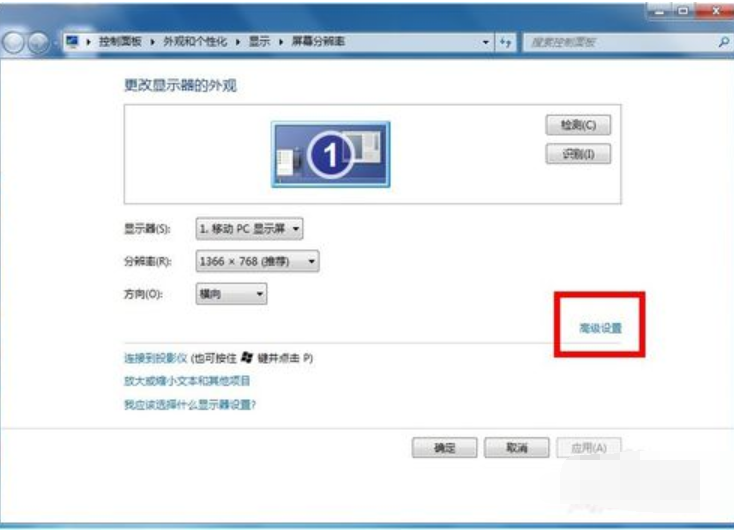This screenshot has width=734, height=531.
Task: Open the address bar history dropdown arrow
Action: pos(486,42)
